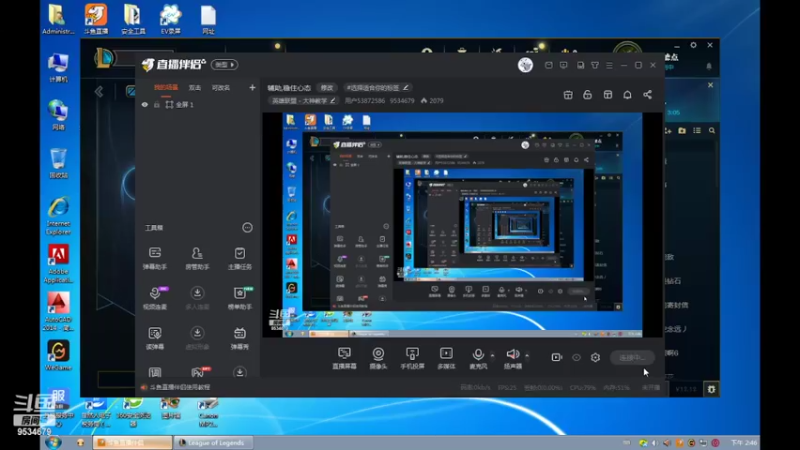The width and height of the screenshot is (800, 450).
Task: Open the 主播任务 streamer tasks tool
Action: (239, 258)
